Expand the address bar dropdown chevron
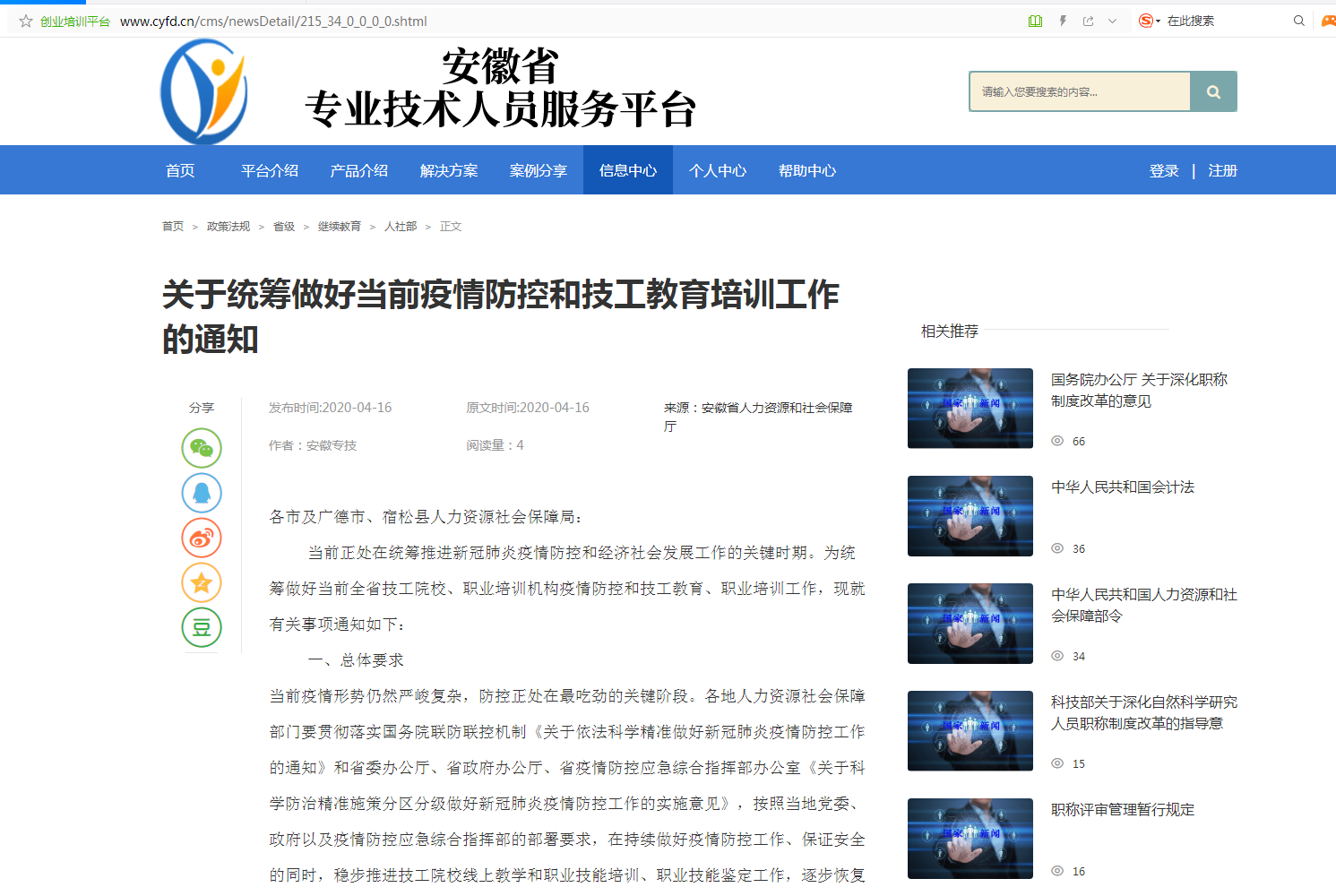This screenshot has width=1336, height=896. tap(1112, 21)
